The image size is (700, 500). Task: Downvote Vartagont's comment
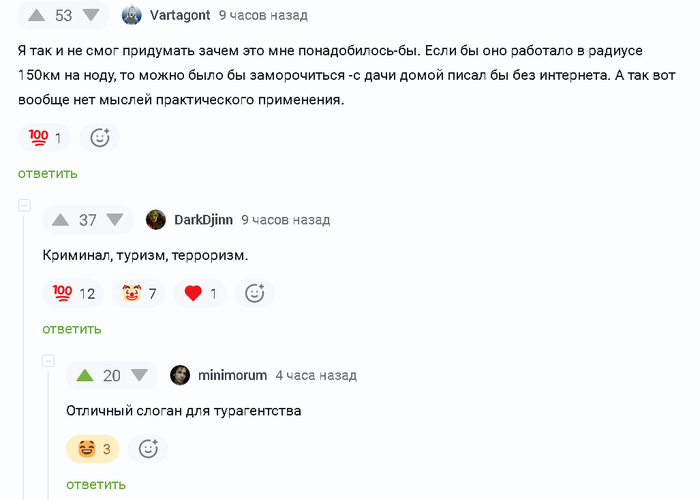pyautogui.click(x=91, y=15)
